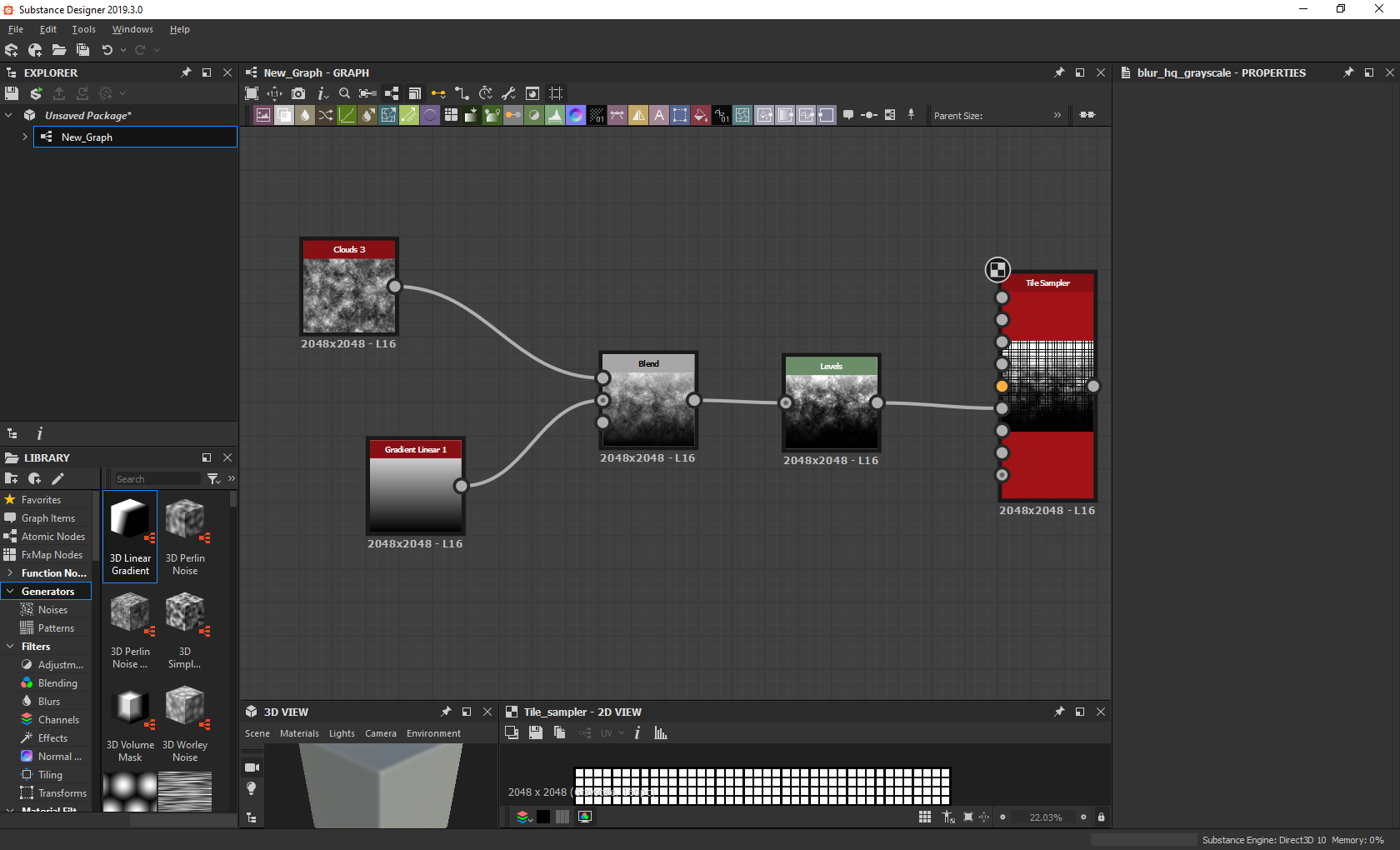The width and height of the screenshot is (1400, 850).
Task: Pin the 2D View panel
Action: tap(1059, 712)
